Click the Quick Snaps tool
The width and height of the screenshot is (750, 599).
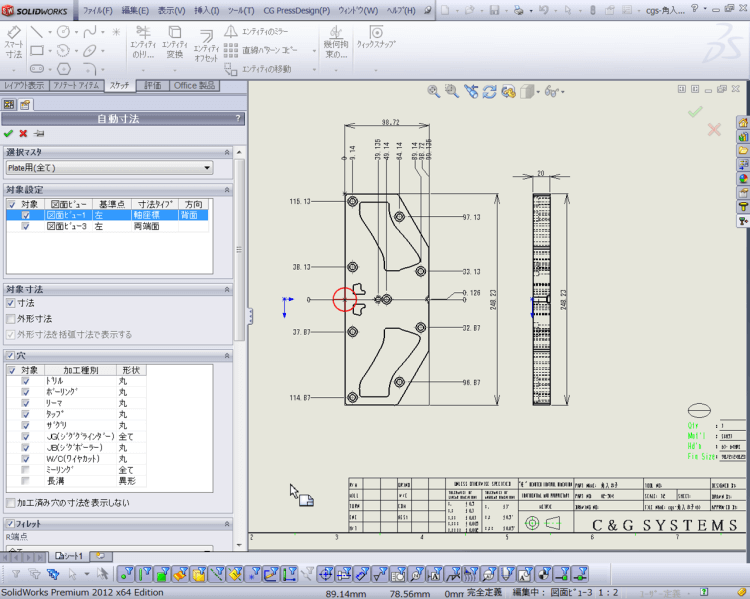[x=376, y=37]
